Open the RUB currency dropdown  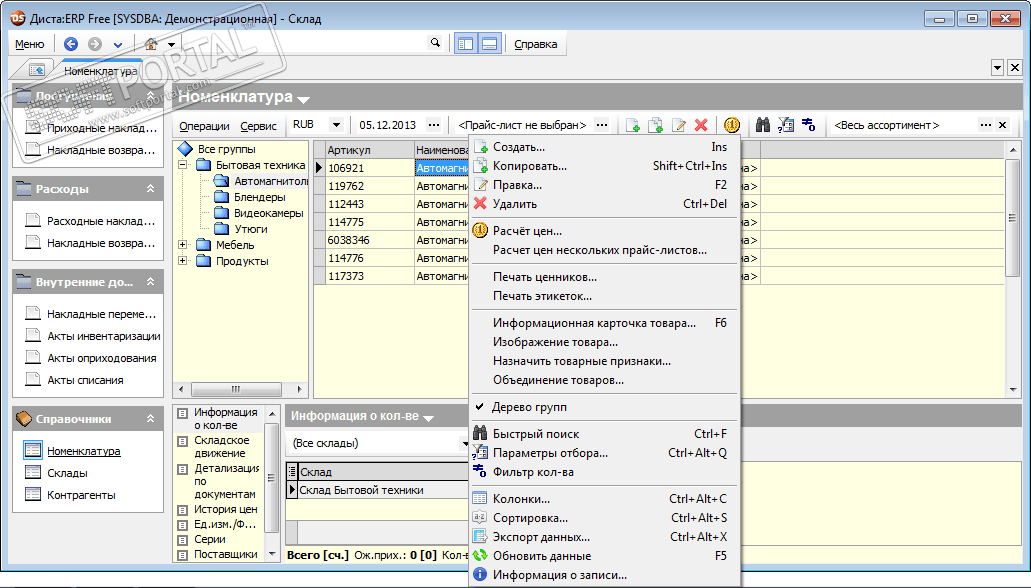click(x=336, y=125)
